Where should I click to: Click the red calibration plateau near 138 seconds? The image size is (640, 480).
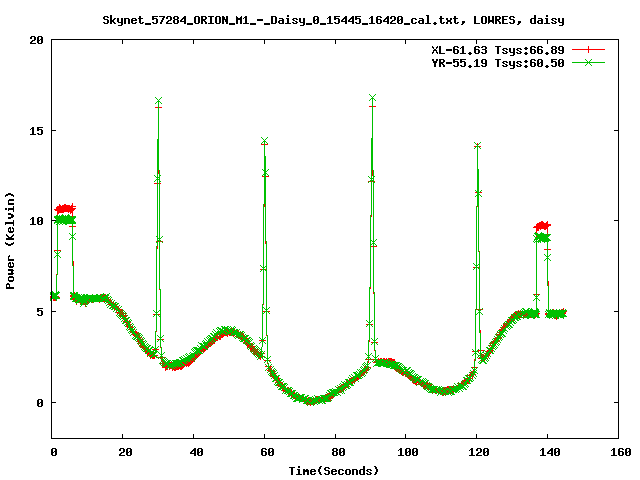542,226
